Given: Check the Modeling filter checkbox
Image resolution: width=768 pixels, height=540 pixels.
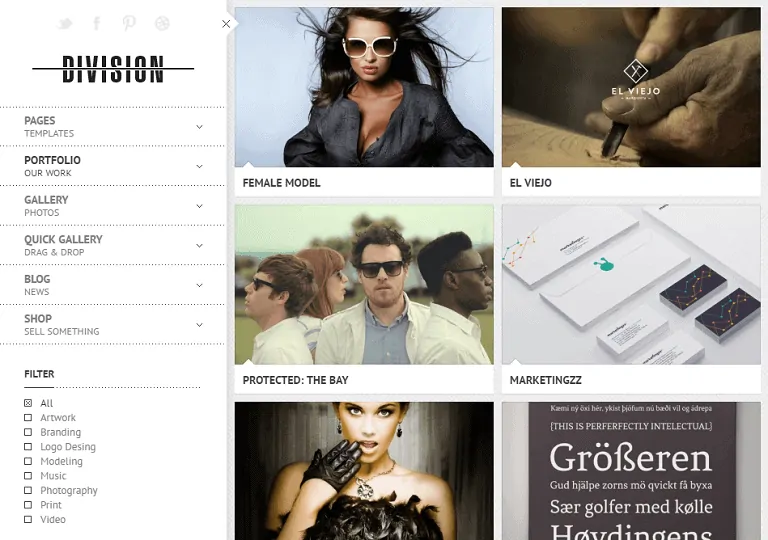Looking at the screenshot, I should point(28,461).
